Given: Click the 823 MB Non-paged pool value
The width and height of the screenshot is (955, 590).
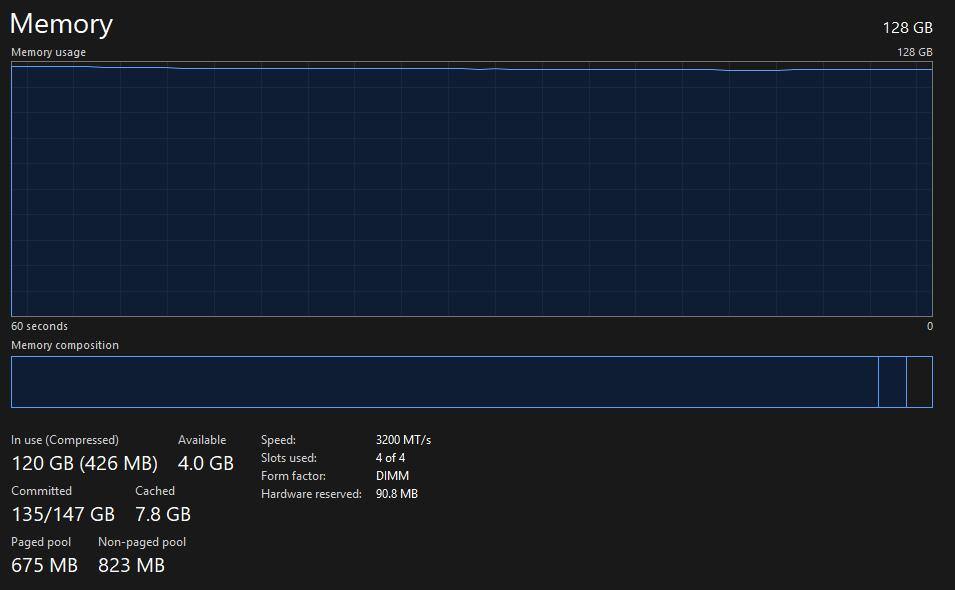Looking at the screenshot, I should [x=131, y=565].
